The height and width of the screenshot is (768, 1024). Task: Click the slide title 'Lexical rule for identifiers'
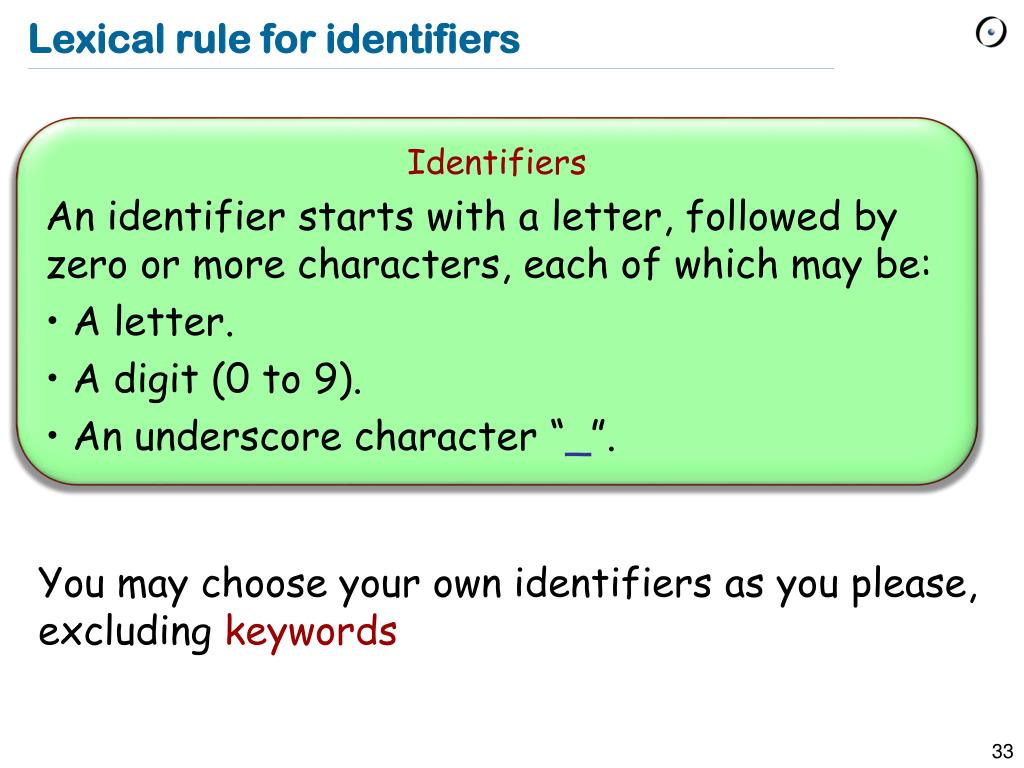click(x=274, y=39)
